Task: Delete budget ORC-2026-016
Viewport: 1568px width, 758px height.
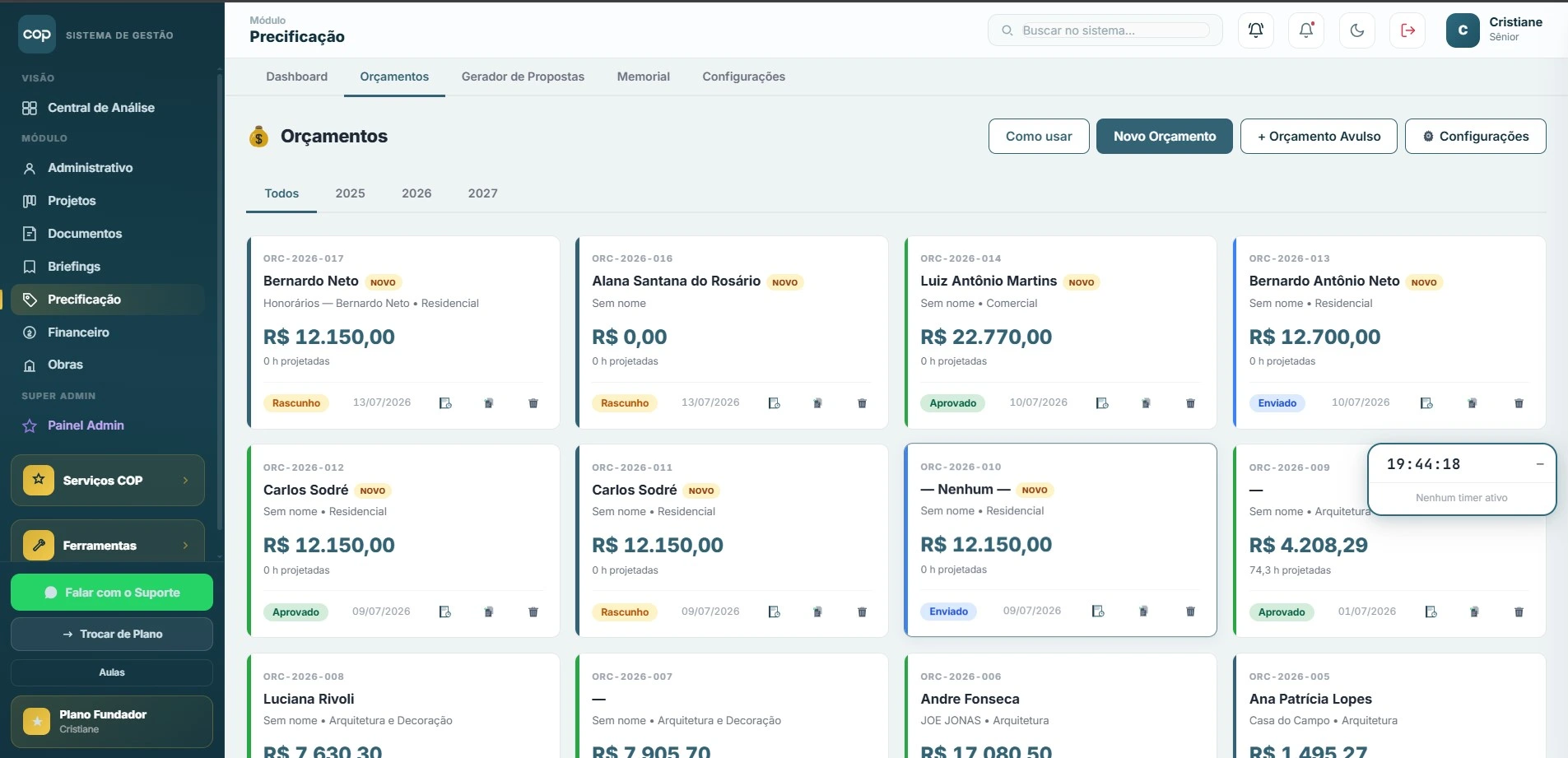Action: (x=862, y=403)
